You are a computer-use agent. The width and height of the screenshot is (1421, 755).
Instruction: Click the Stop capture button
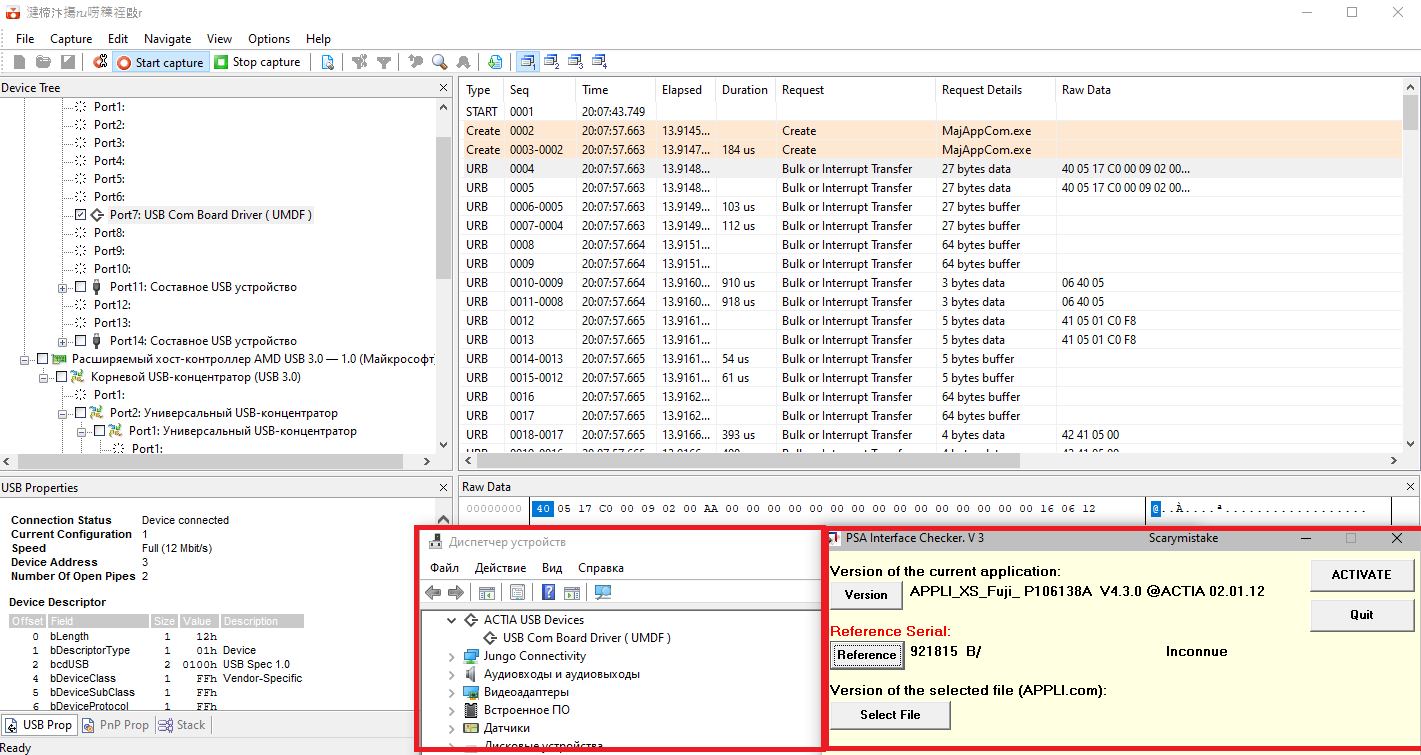(257, 62)
